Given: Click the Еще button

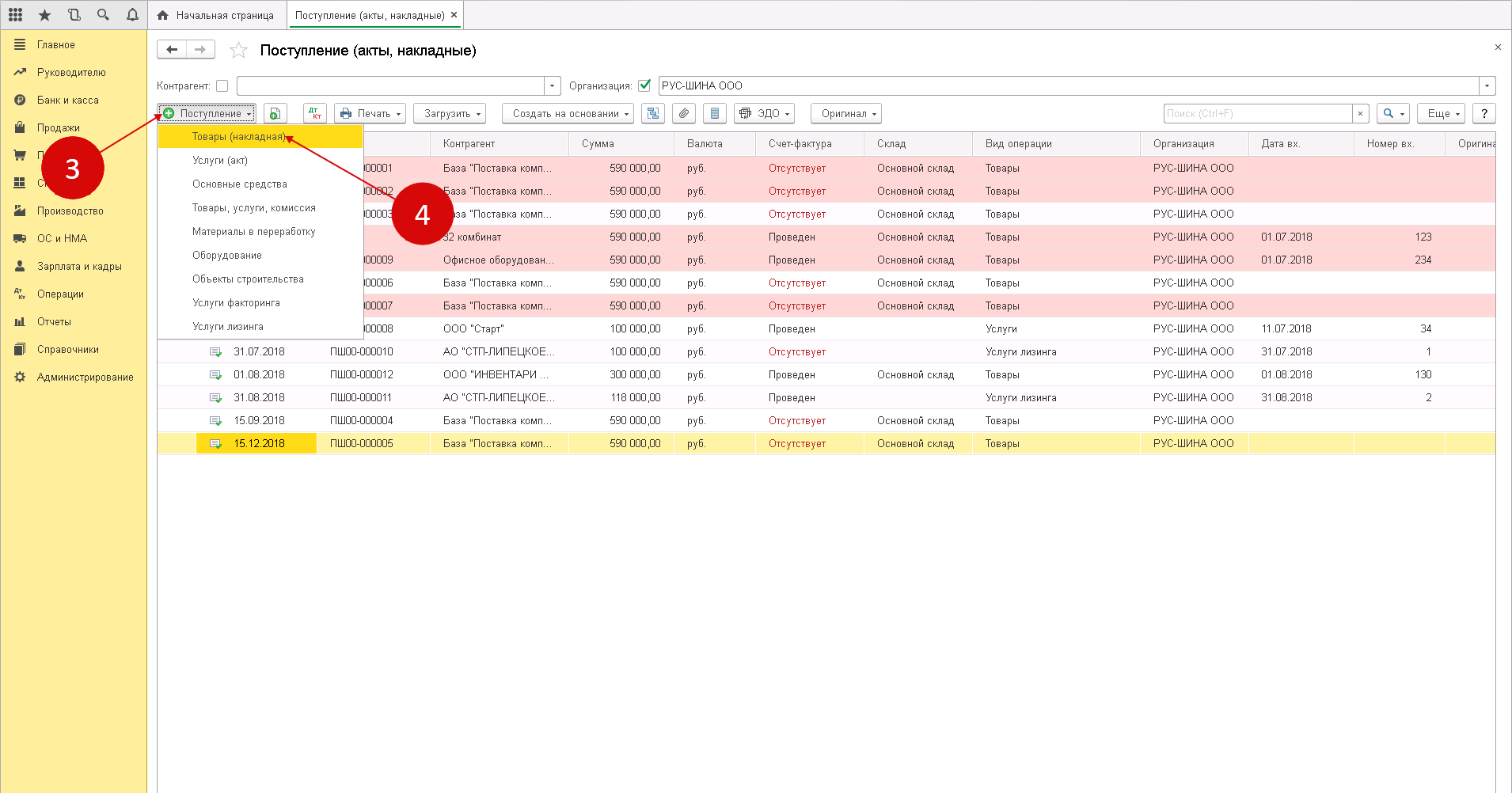Looking at the screenshot, I should [x=1442, y=114].
